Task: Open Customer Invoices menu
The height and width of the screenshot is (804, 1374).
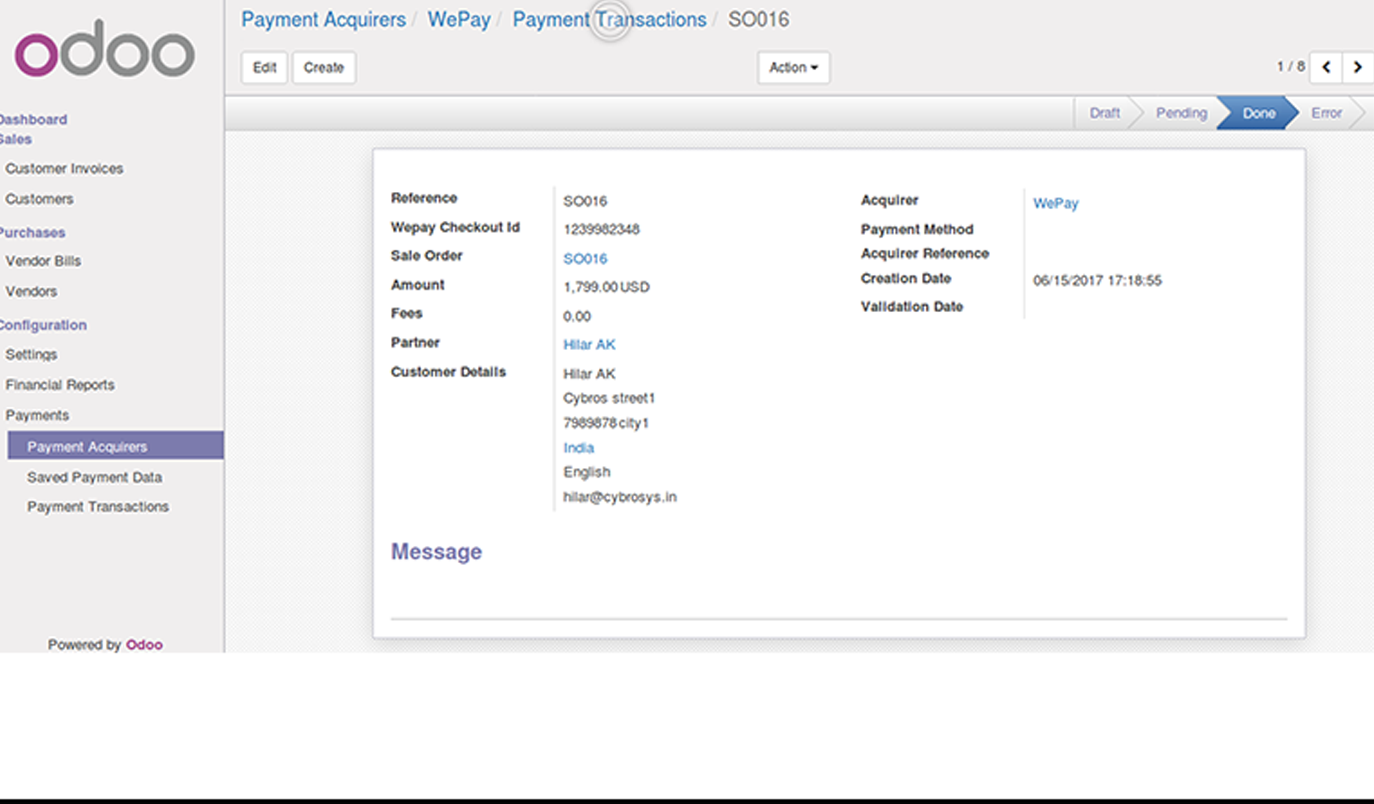Action: (64, 168)
